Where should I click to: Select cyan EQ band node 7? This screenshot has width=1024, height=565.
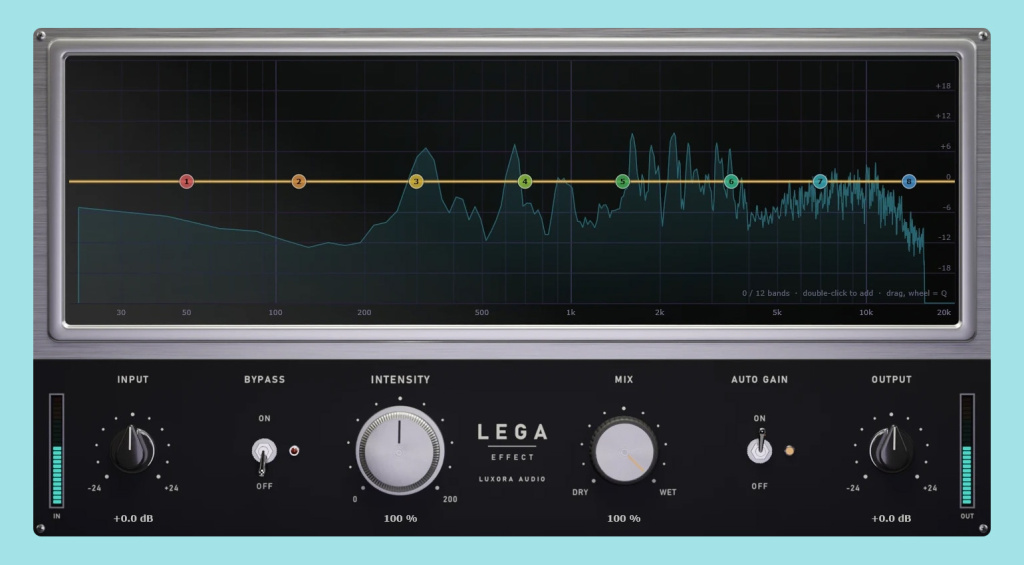[820, 182]
